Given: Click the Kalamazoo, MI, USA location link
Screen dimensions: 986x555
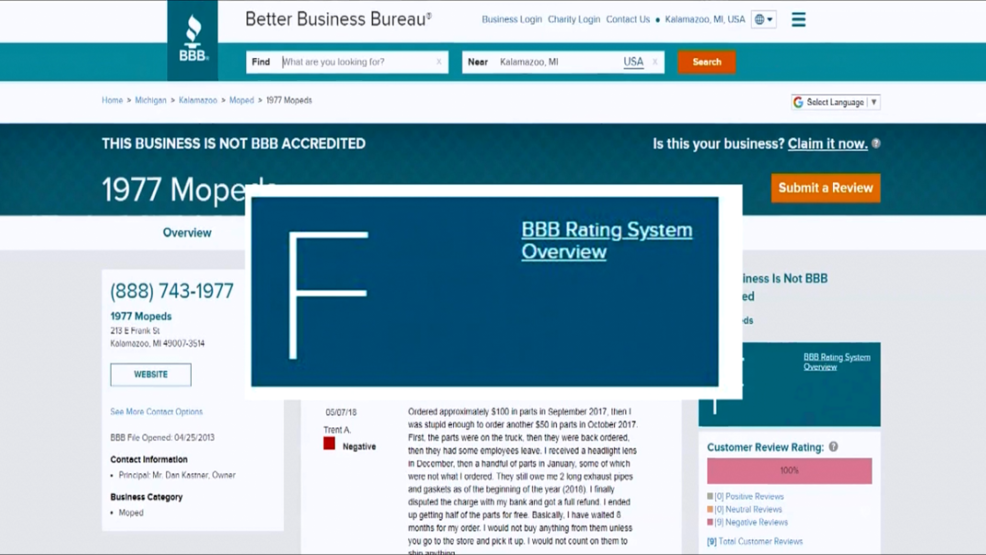Looking at the screenshot, I should tap(705, 19).
